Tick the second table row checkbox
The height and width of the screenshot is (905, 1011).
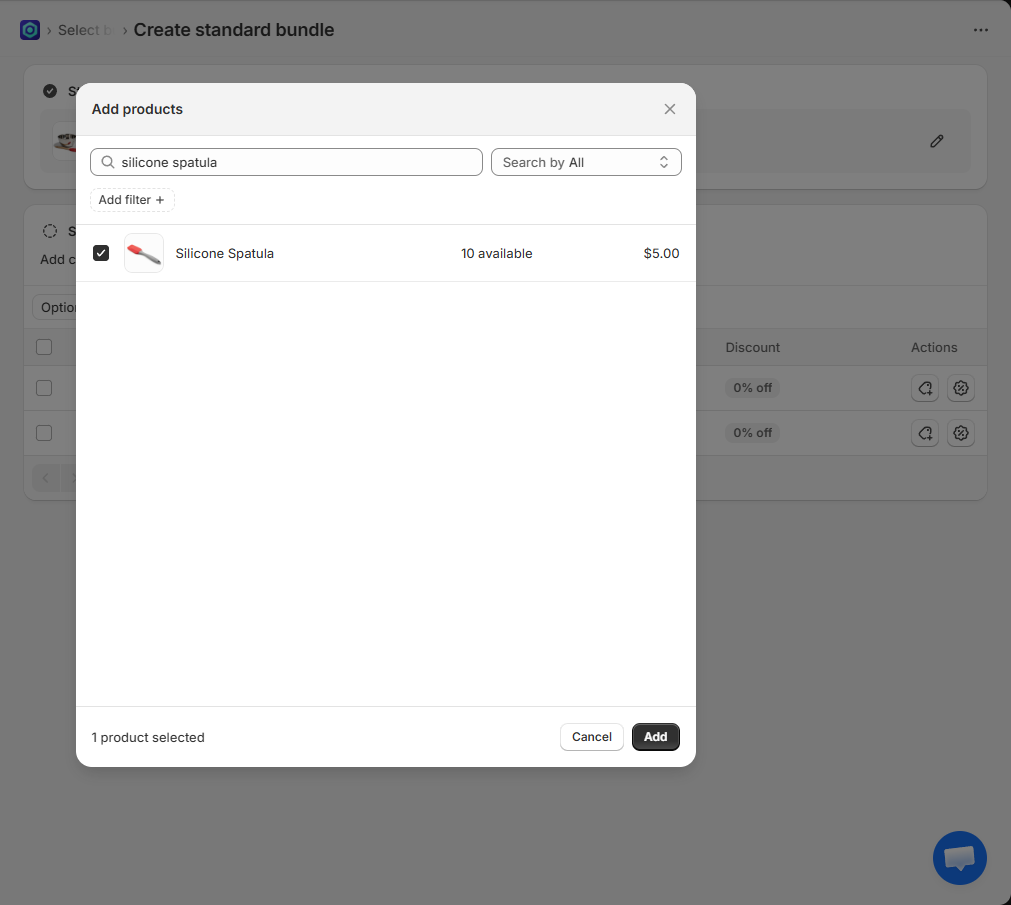point(44,433)
